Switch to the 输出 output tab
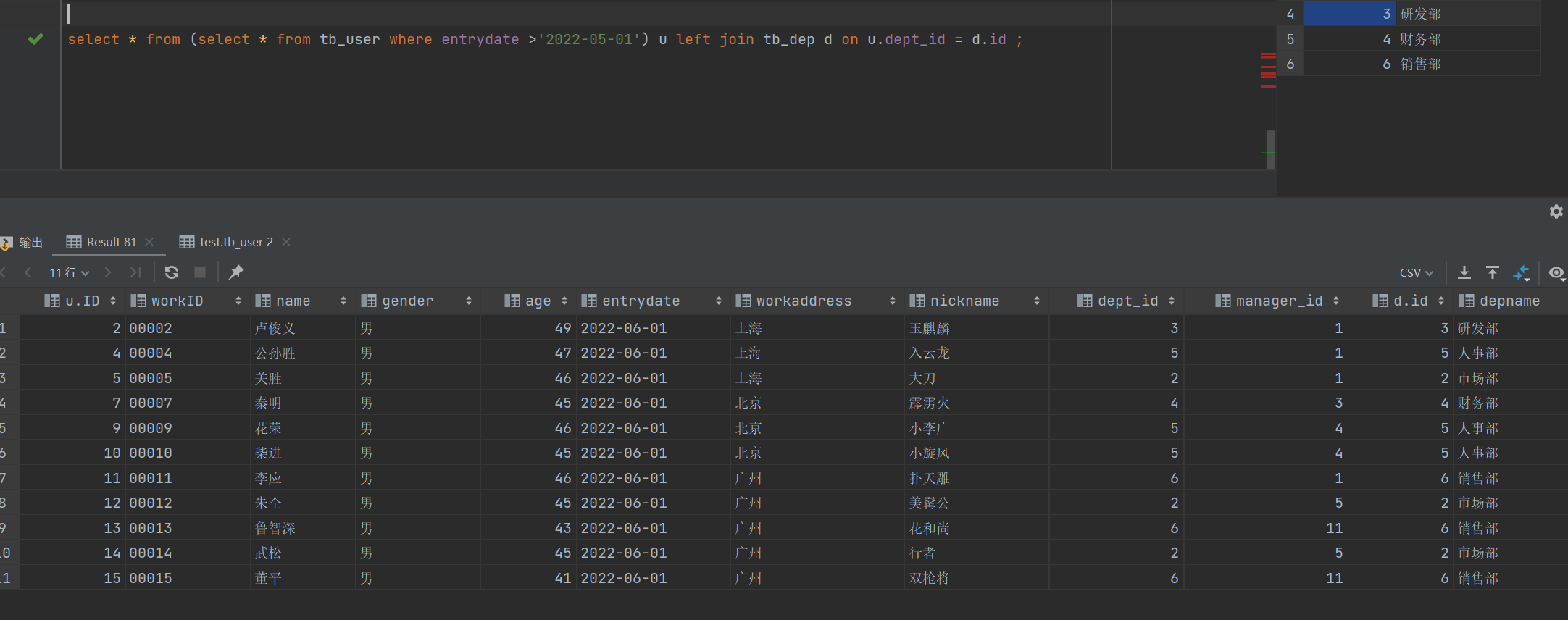 coord(24,242)
